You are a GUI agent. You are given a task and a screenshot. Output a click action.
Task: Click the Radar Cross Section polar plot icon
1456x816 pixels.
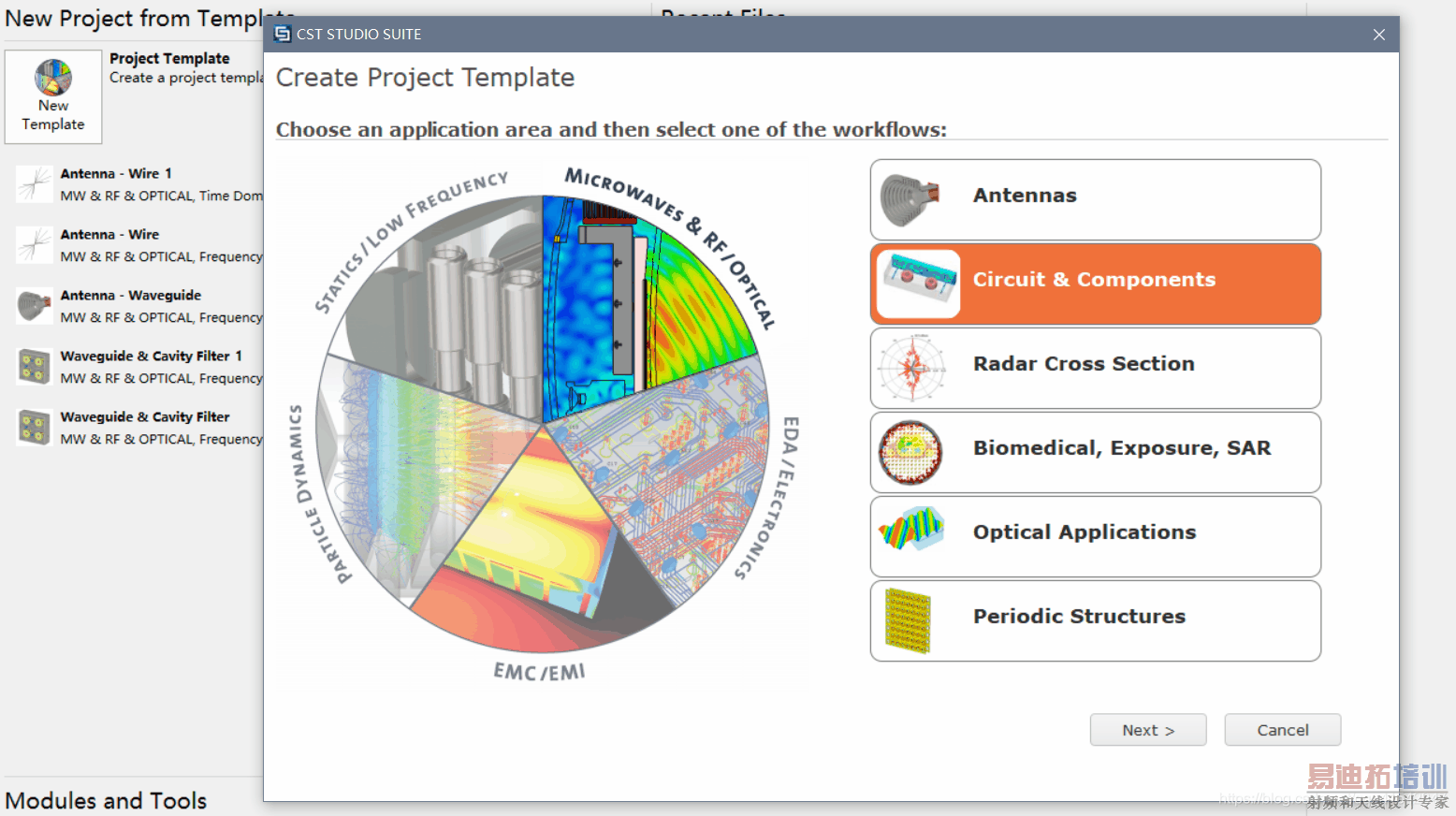point(910,368)
